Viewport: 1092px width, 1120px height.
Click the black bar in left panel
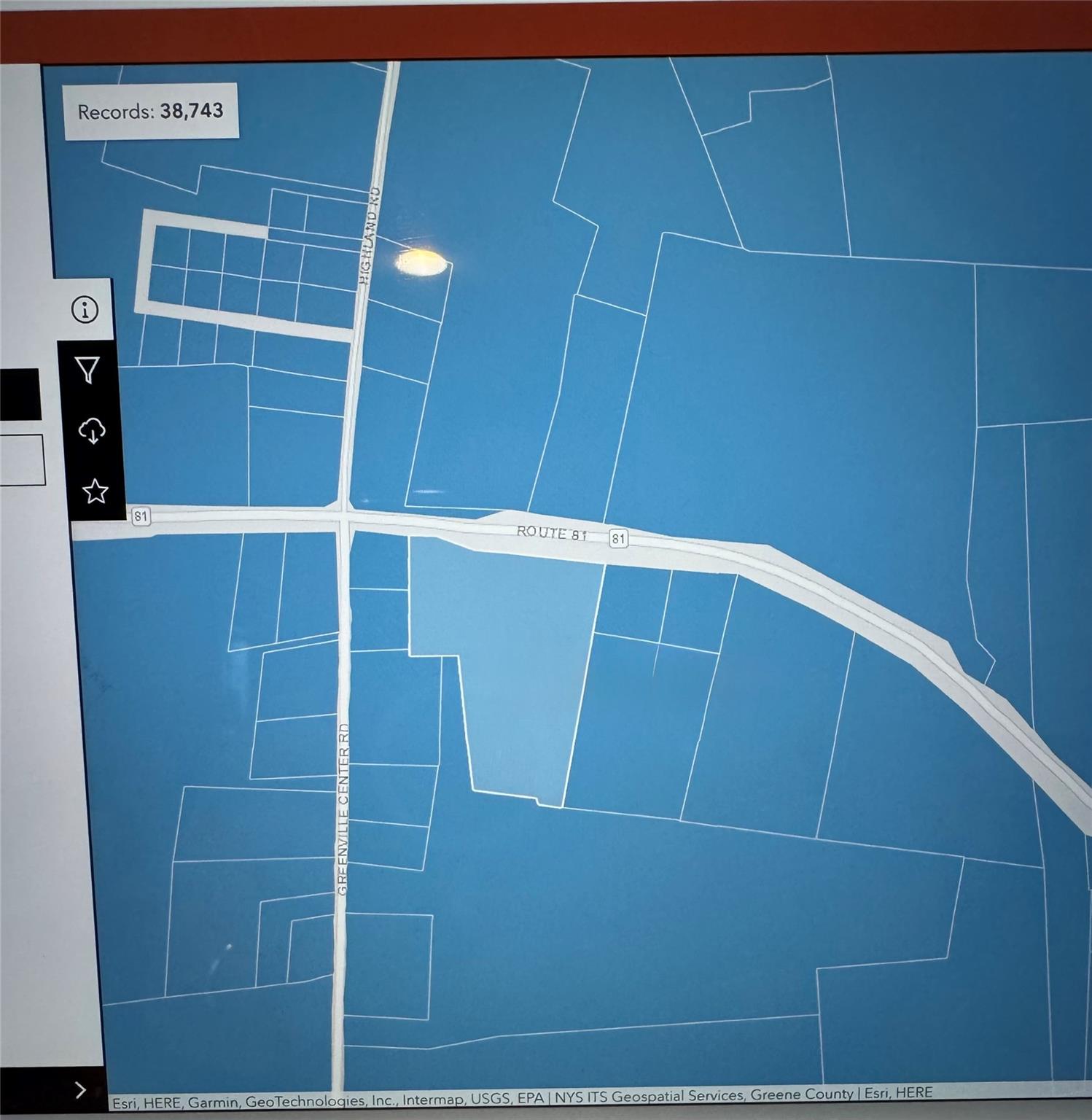coord(20,394)
